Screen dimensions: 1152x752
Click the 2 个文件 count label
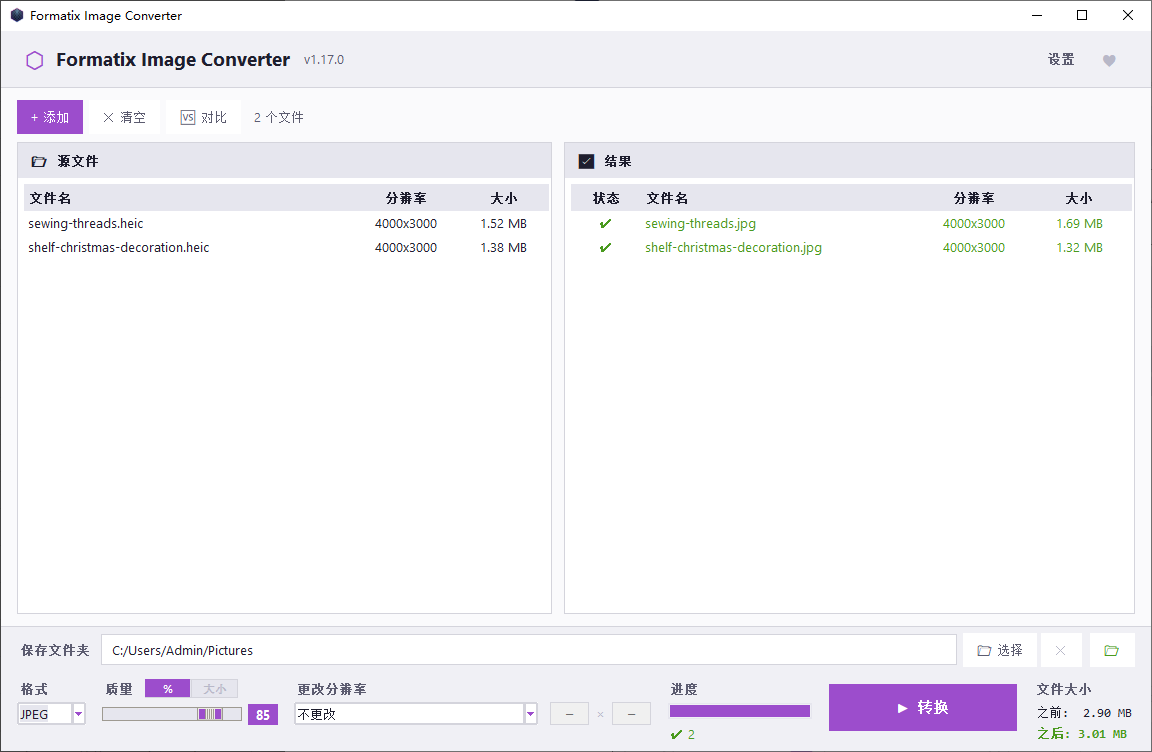click(278, 118)
